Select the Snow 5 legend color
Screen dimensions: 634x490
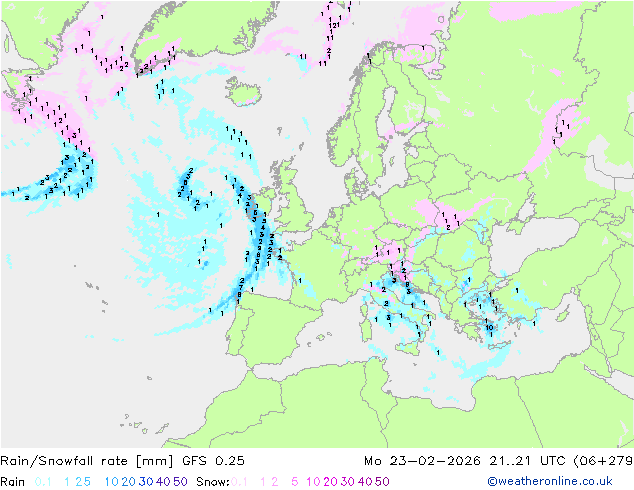(295, 482)
